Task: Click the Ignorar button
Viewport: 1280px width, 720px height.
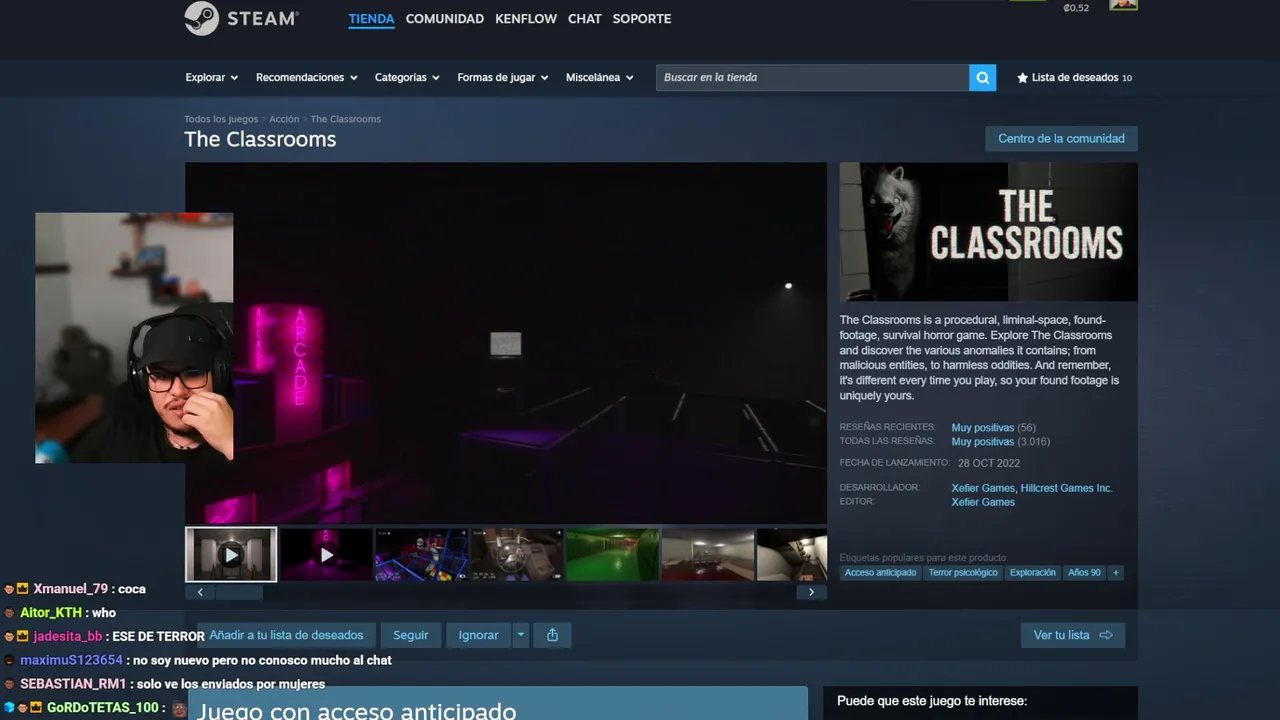Action: 478,635
